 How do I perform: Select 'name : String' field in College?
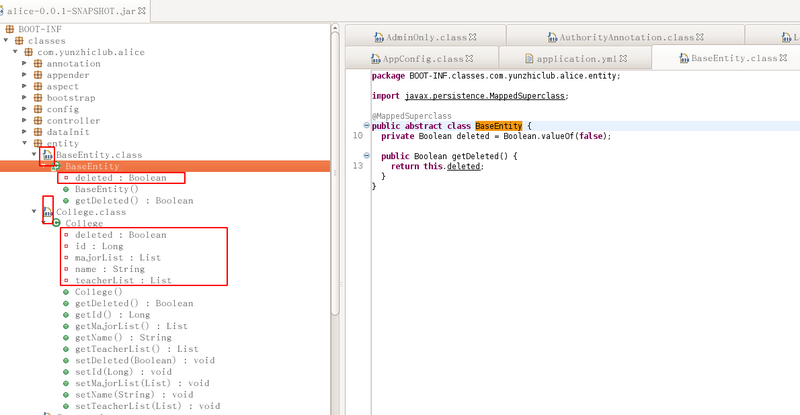pos(110,269)
